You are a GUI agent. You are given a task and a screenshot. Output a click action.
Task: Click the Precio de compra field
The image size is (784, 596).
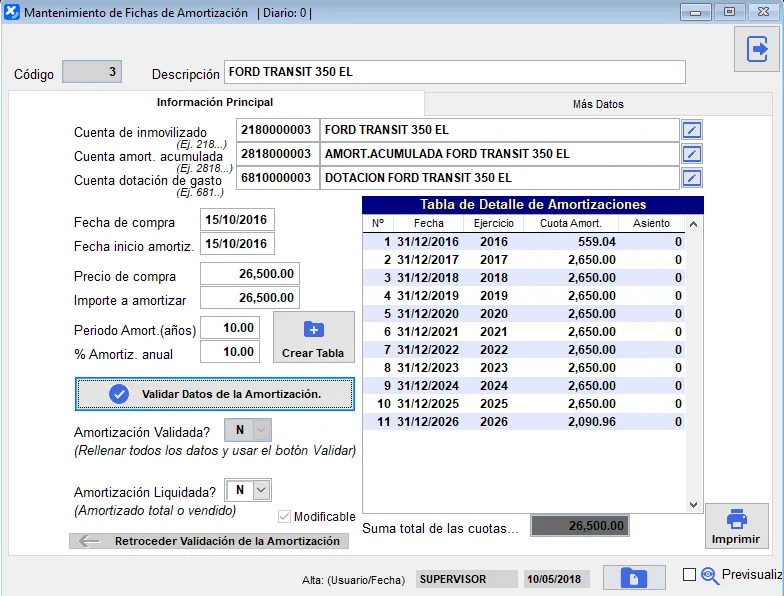(250, 274)
